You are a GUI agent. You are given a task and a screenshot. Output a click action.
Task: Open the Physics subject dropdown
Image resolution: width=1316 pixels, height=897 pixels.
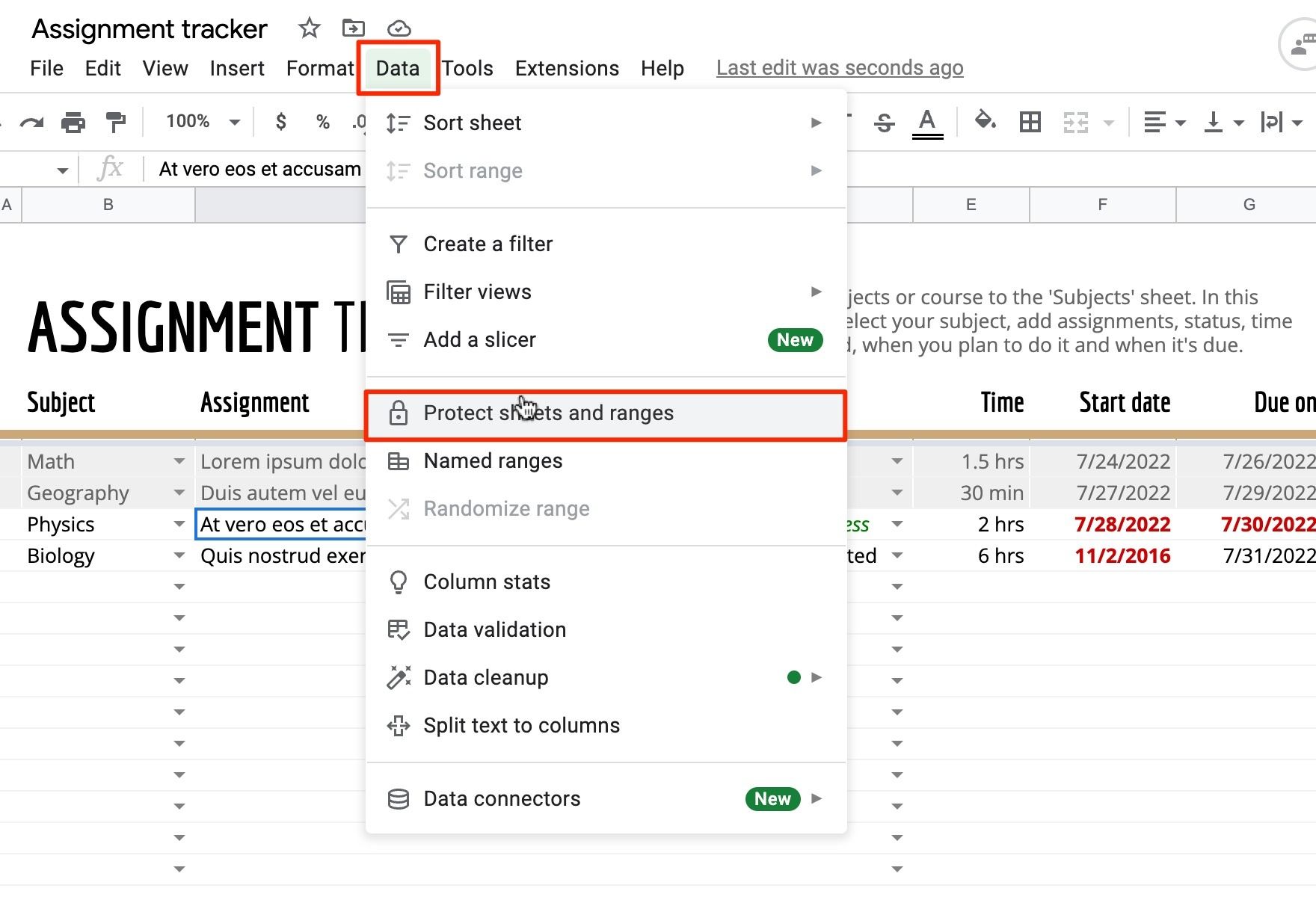pyautogui.click(x=179, y=524)
